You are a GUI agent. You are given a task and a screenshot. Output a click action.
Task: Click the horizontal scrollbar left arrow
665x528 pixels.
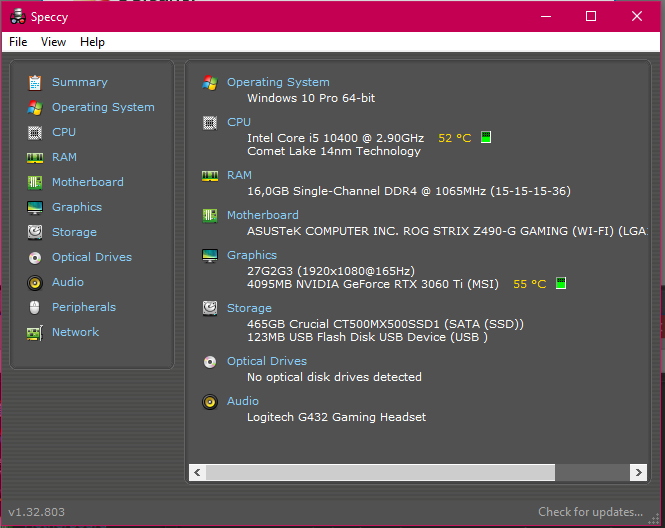[197, 472]
